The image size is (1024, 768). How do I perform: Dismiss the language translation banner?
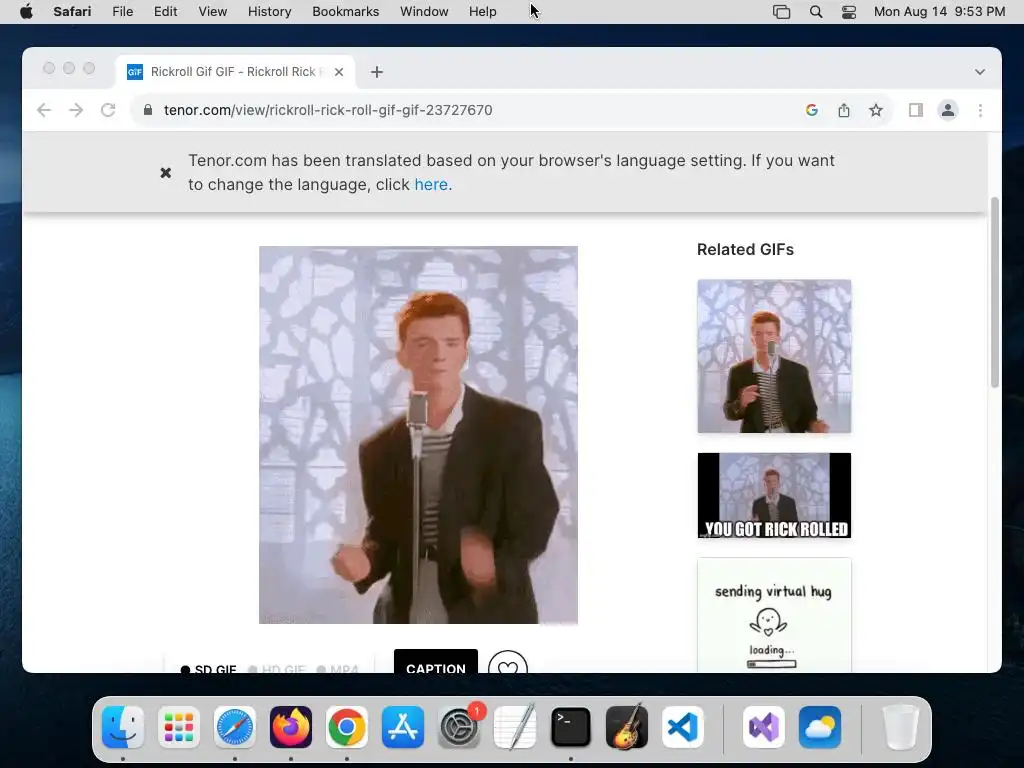(166, 172)
